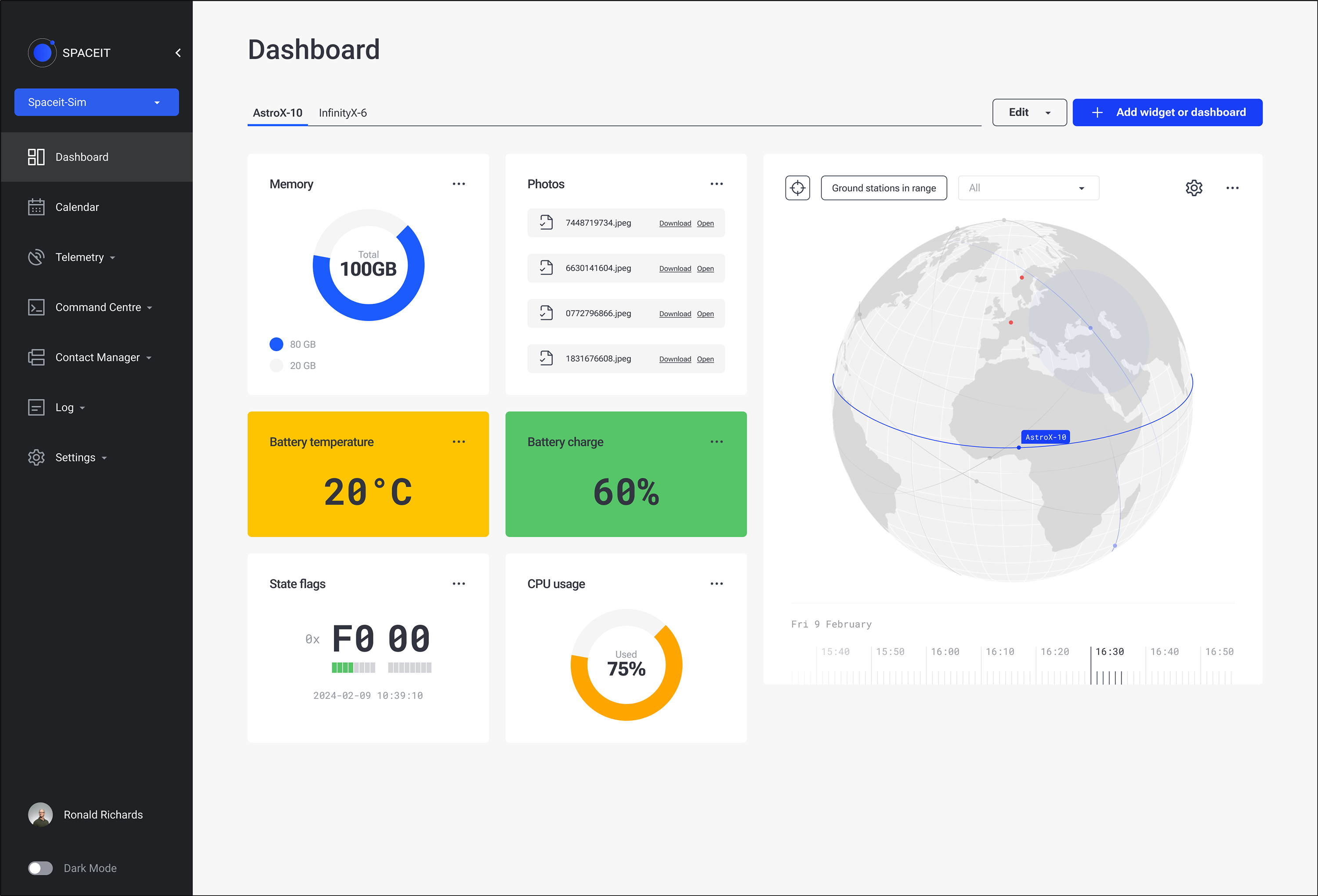Switch to the InfinityX-6 tab

pyautogui.click(x=343, y=113)
